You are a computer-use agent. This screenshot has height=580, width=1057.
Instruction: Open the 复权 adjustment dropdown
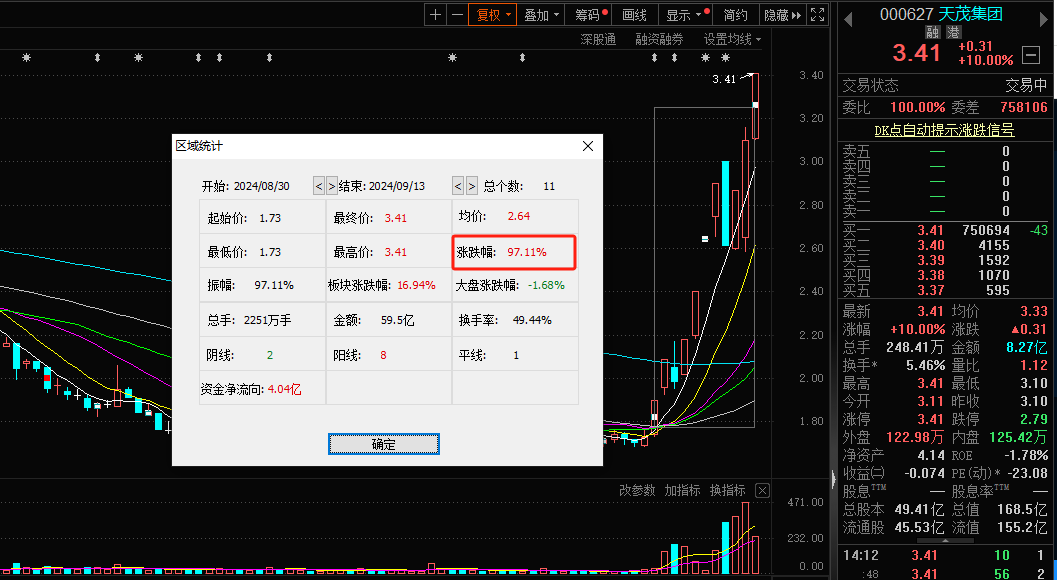pos(493,15)
